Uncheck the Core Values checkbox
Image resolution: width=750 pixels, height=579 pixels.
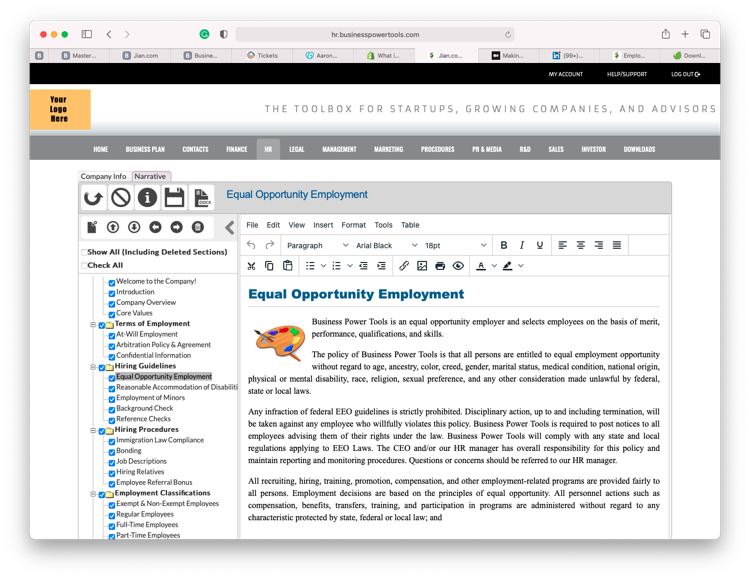pos(111,314)
